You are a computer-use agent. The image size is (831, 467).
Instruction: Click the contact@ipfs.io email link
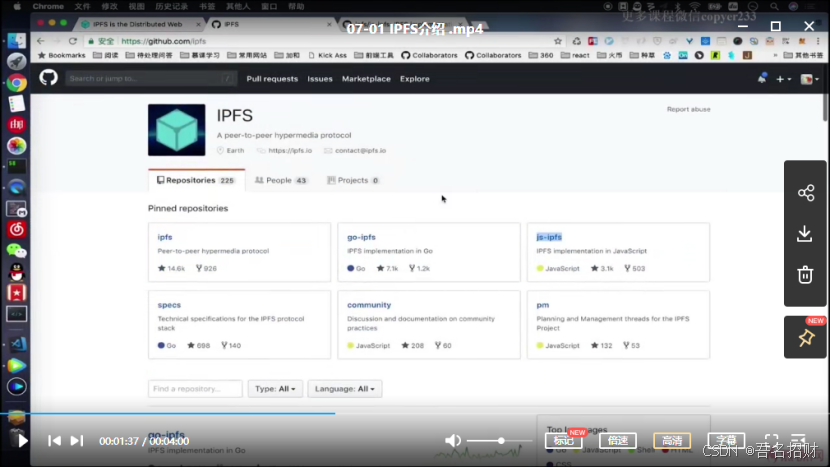pyautogui.click(x=360, y=151)
